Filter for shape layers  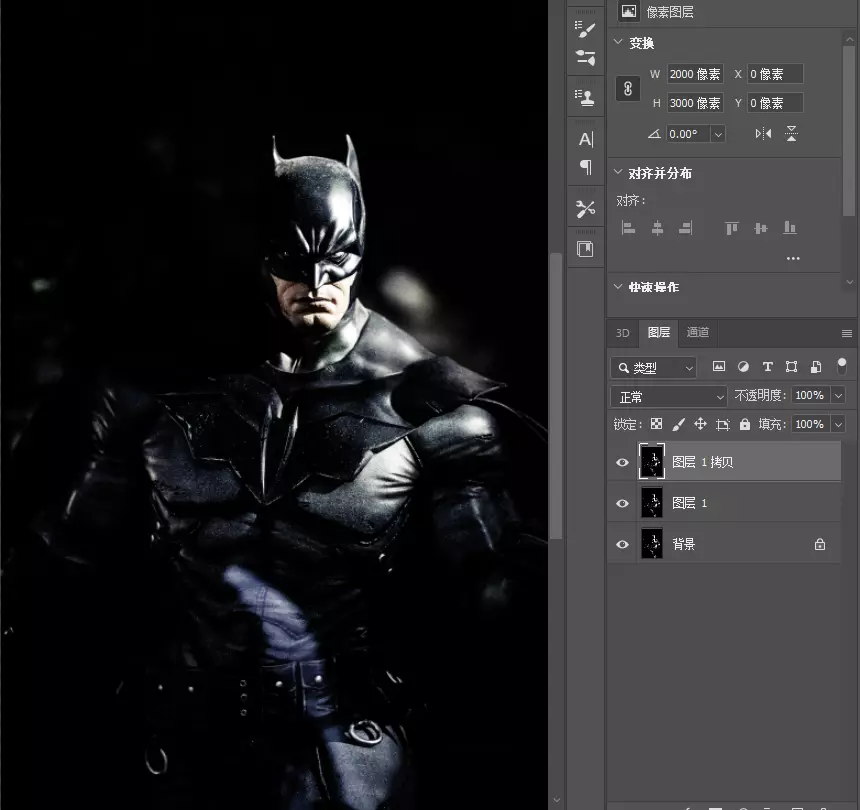(791, 367)
